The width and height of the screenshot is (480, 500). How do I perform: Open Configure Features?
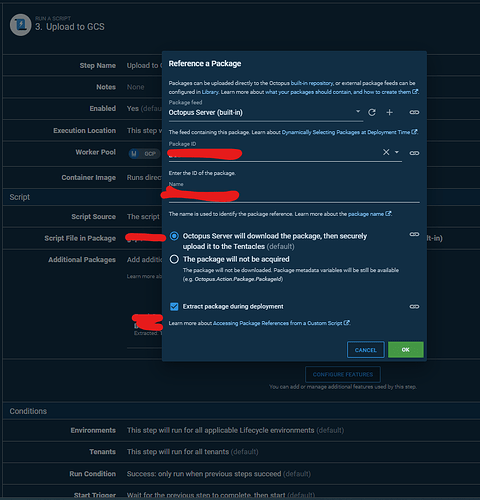pyautogui.click(x=343, y=375)
